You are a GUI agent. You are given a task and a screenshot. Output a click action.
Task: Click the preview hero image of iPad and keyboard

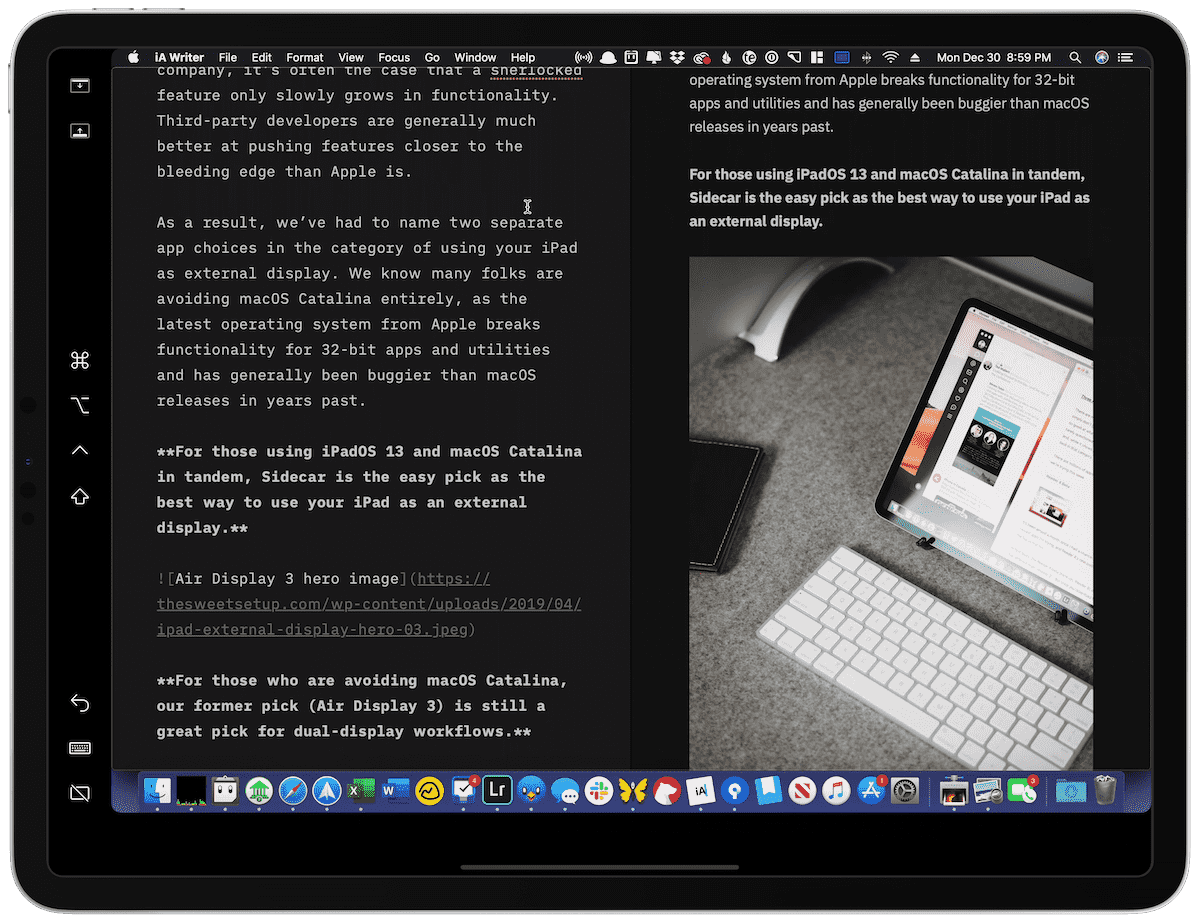click(891, 513)
